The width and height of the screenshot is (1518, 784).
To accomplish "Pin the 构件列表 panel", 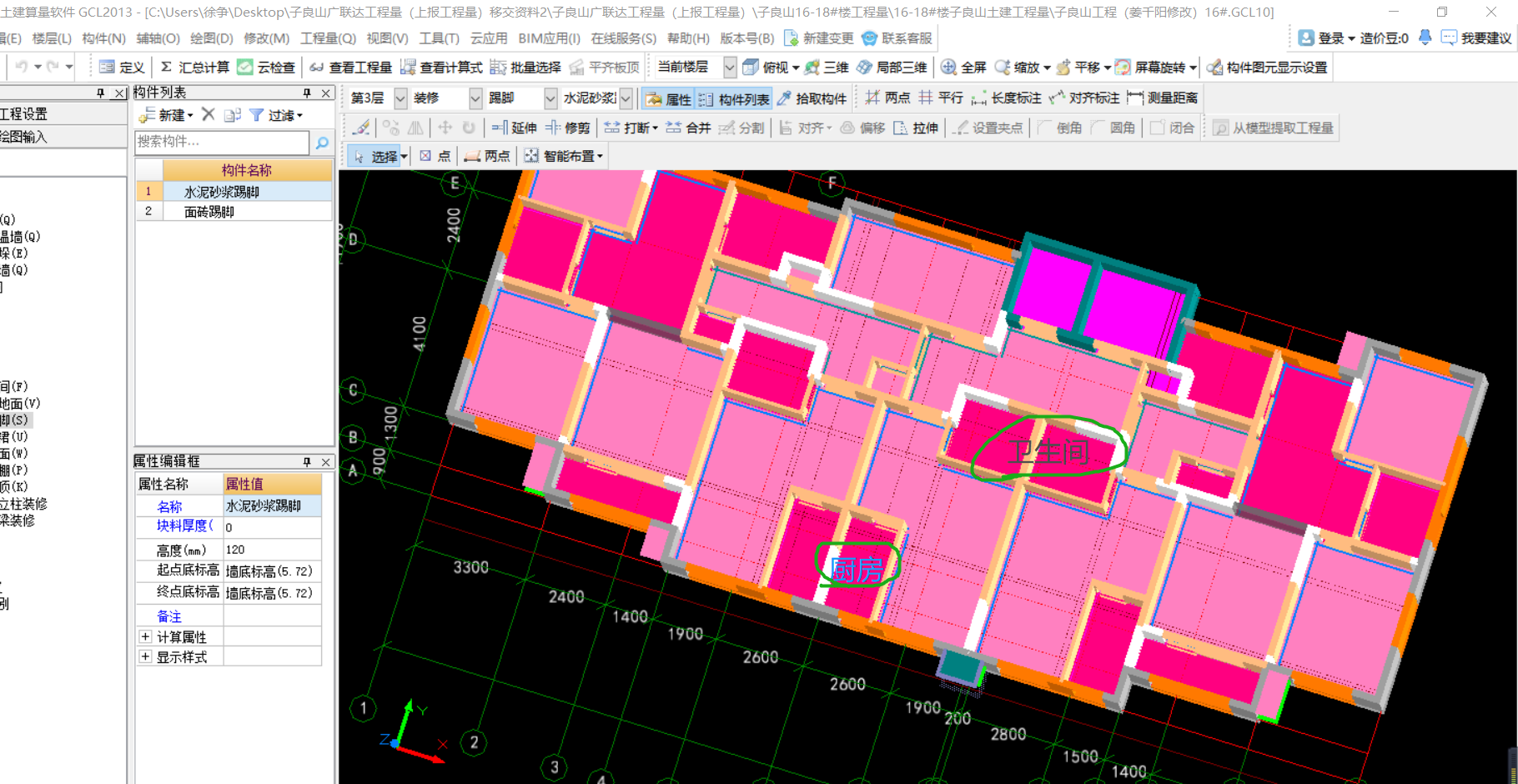I will pos(307,93).
